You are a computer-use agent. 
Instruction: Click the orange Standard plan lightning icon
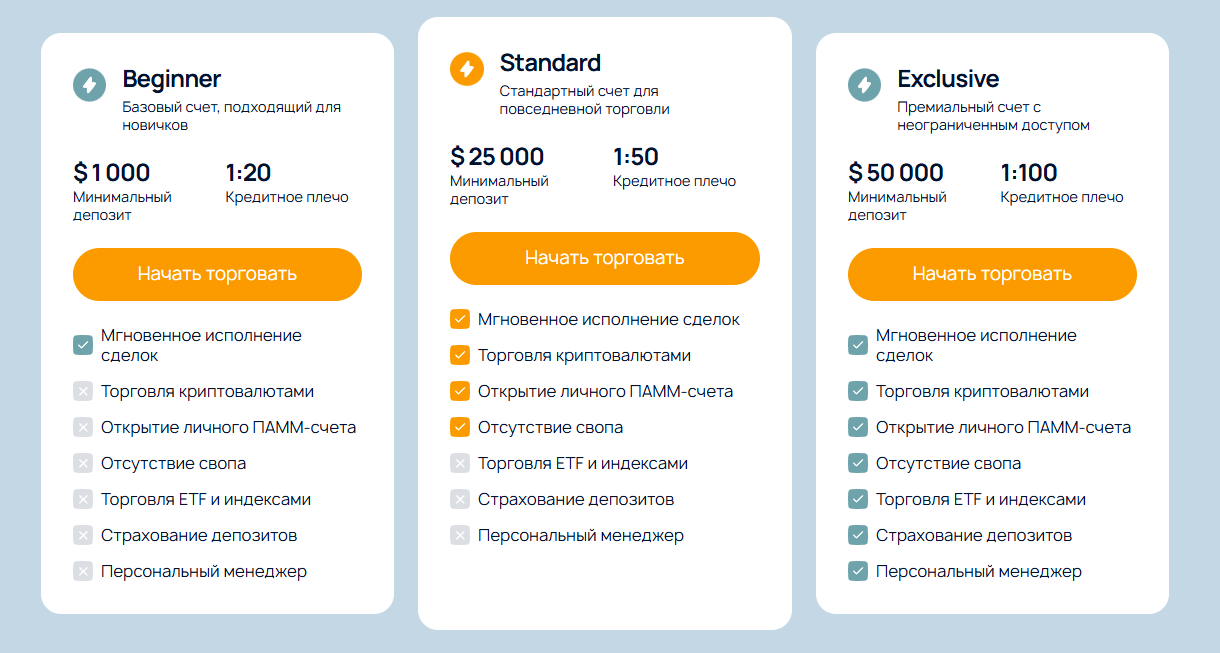(x=467, y=69)
